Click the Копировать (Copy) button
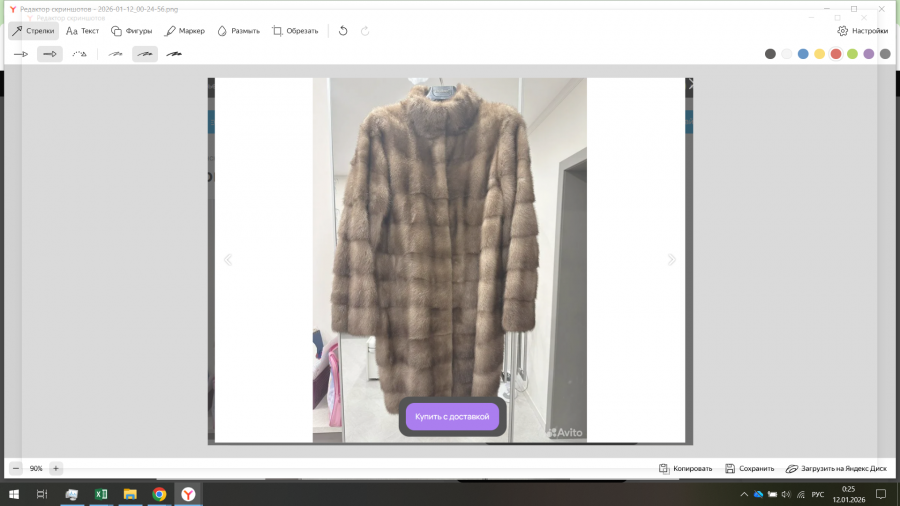This screenshot has width=900, height=506. (686, 468)
